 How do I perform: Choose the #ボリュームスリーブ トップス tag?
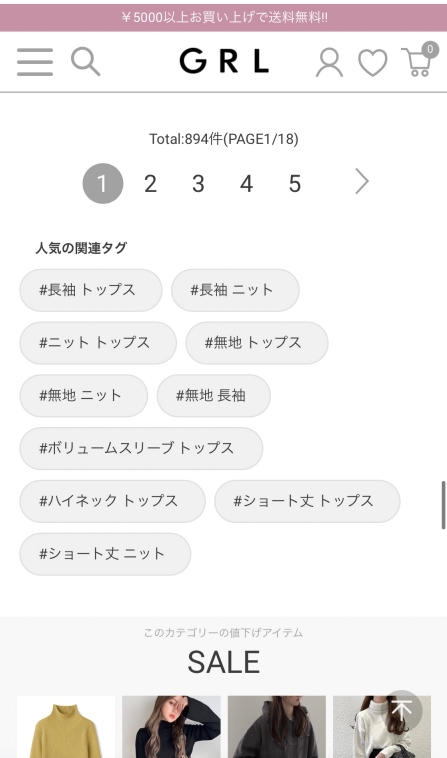coord(141,448)
